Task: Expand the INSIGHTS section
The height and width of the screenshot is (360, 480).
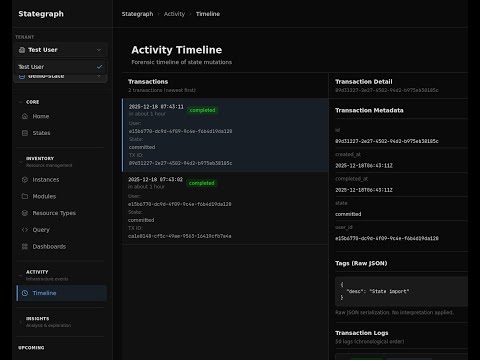Action: 46,322
